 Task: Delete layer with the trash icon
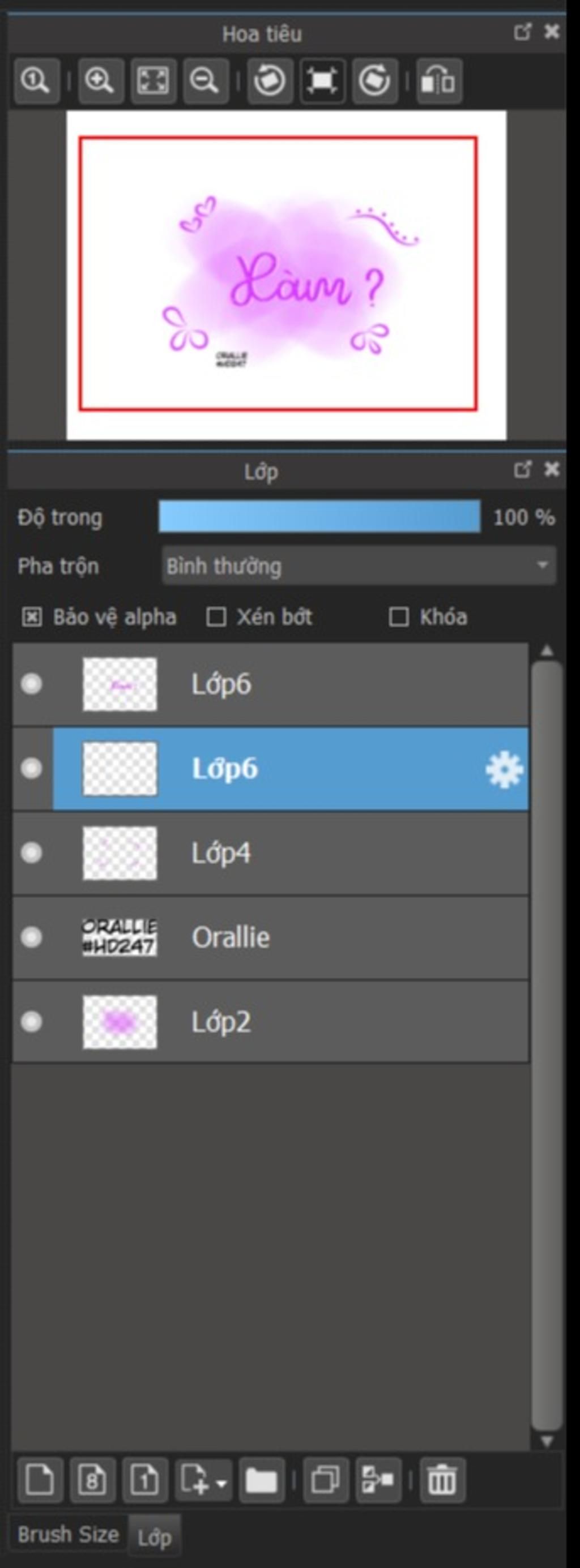[x=442, y=1480]
